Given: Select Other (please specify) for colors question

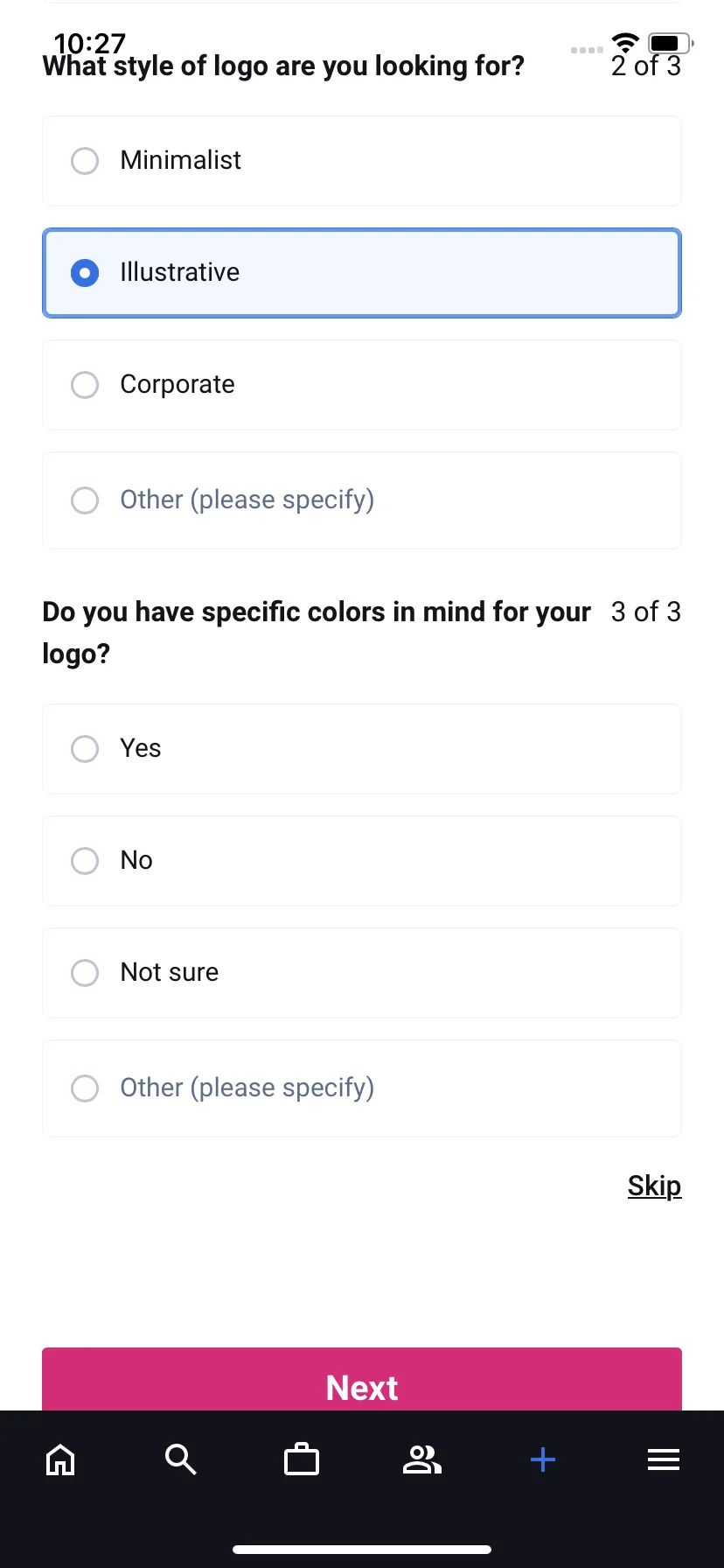Looking at the screenshot, I should 362,1088.
